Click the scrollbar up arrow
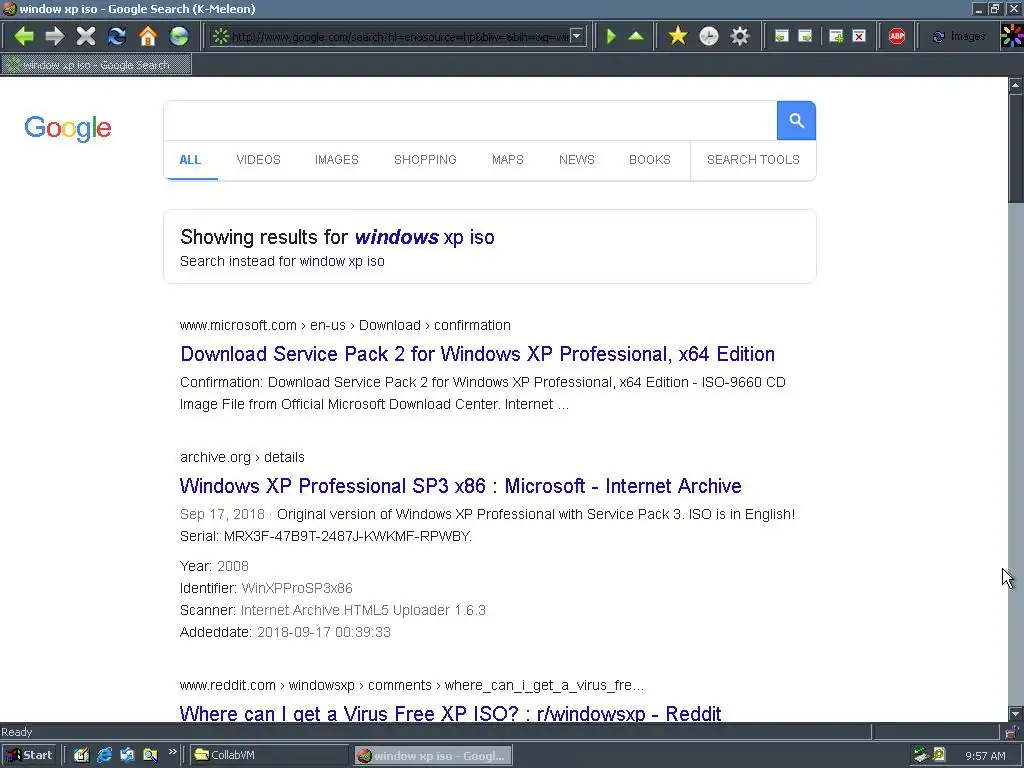This screenshot has height=768, width=1024. 1016,85
